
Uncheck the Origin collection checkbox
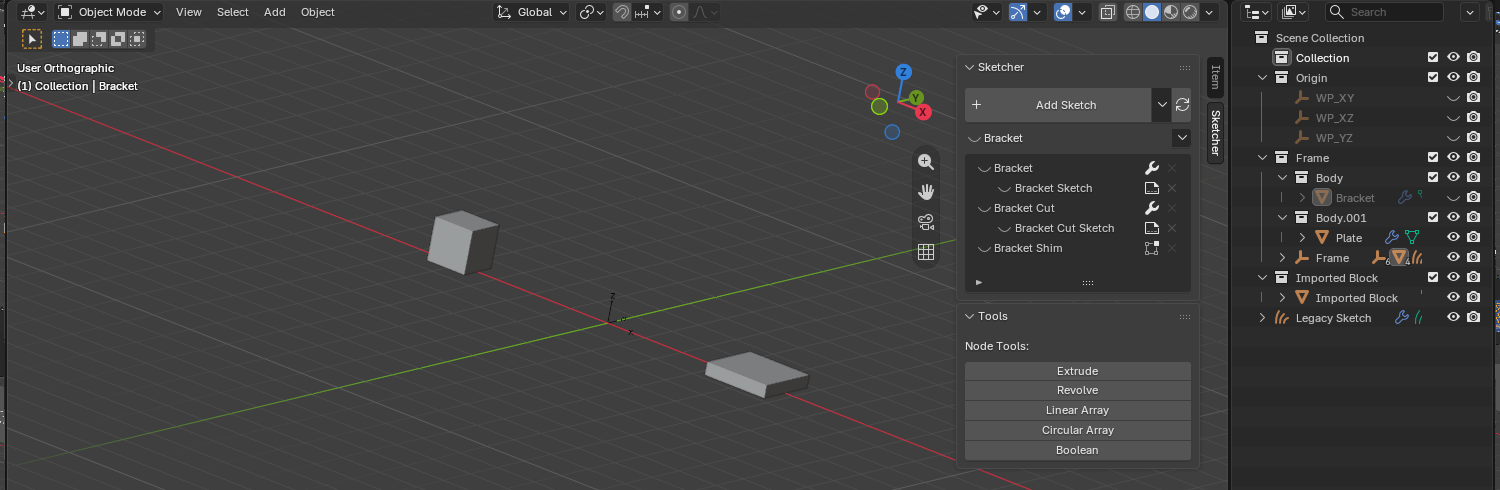click(1434, 78)
